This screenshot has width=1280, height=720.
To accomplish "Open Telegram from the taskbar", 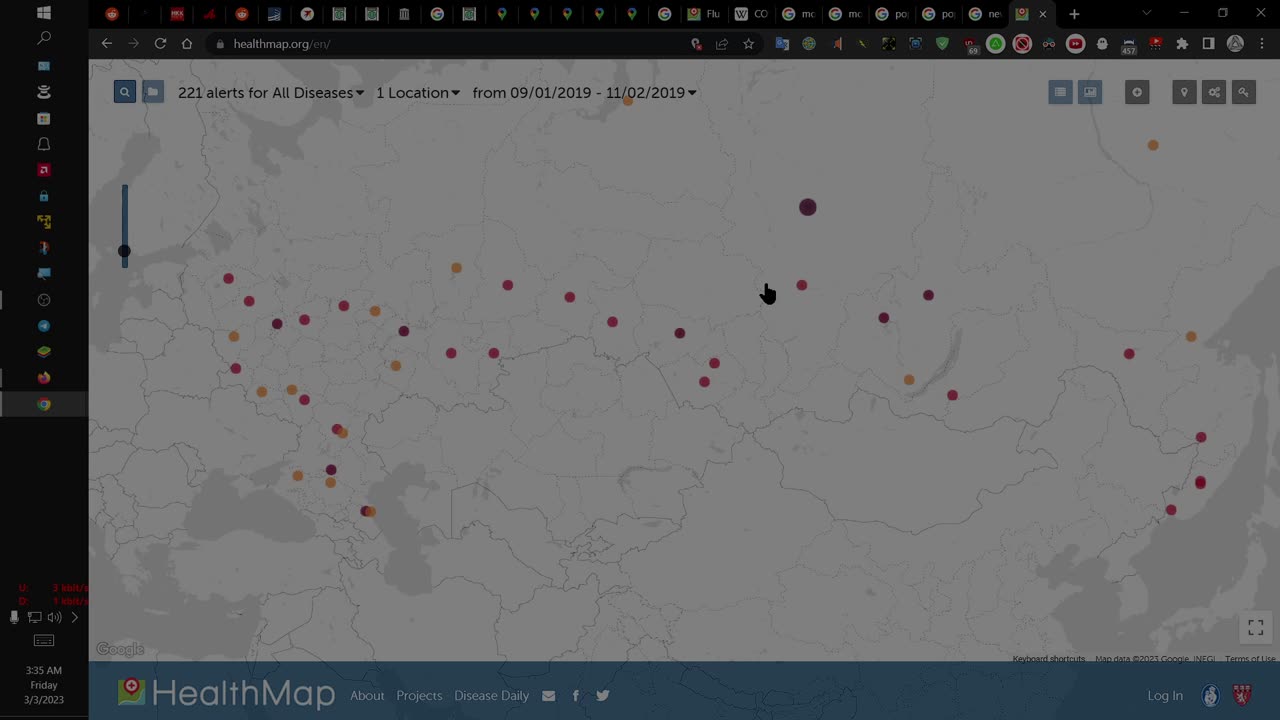I will pyautogui.click(x=44, y=326).
